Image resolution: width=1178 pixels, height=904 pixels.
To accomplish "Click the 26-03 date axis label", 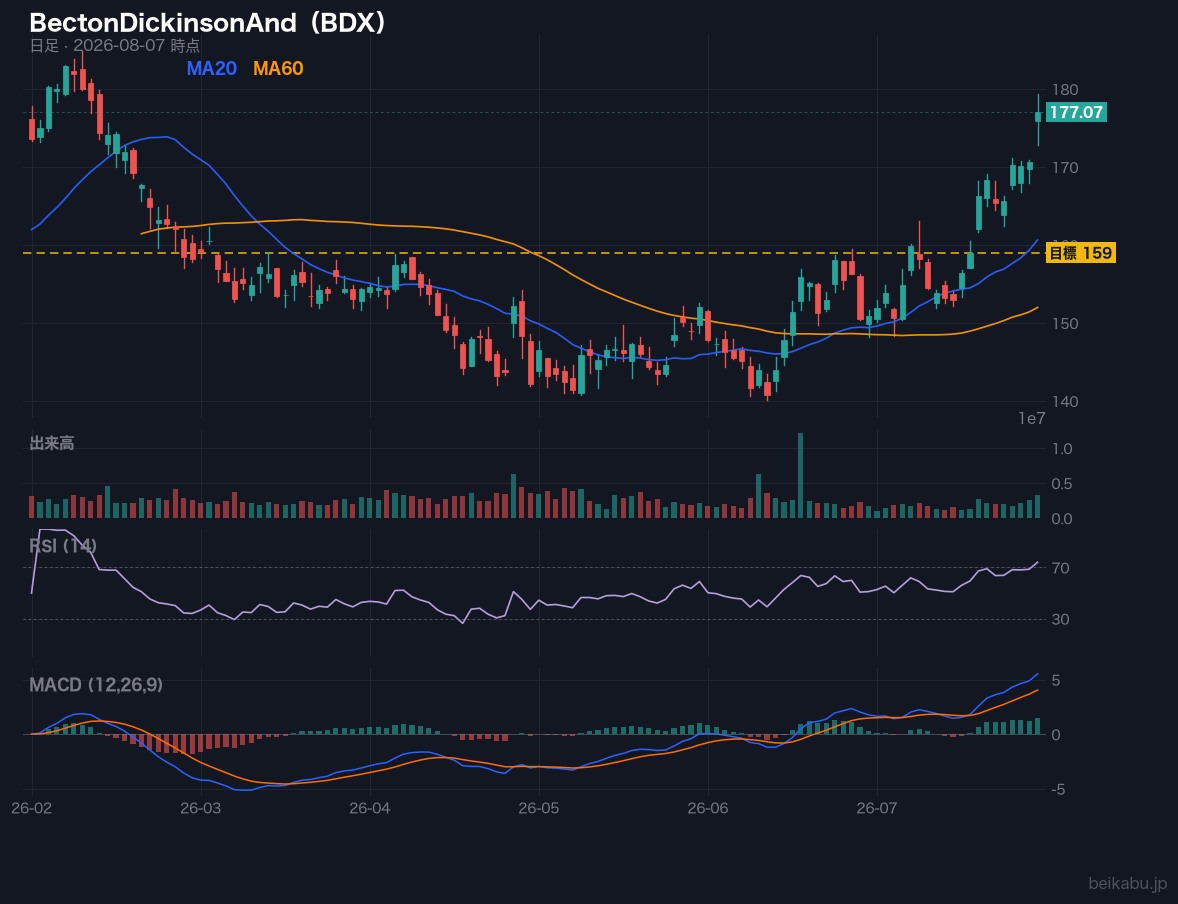I will [x=201, y=809].
